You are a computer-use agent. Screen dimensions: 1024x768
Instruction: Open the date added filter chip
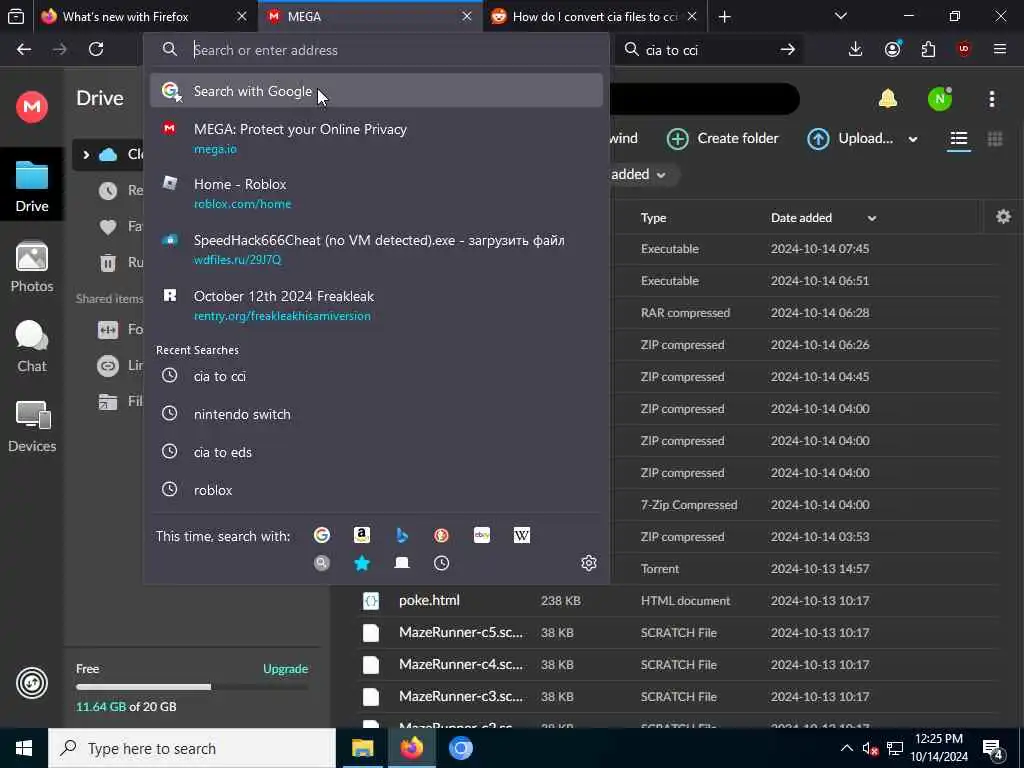click(x=638, y=174)
